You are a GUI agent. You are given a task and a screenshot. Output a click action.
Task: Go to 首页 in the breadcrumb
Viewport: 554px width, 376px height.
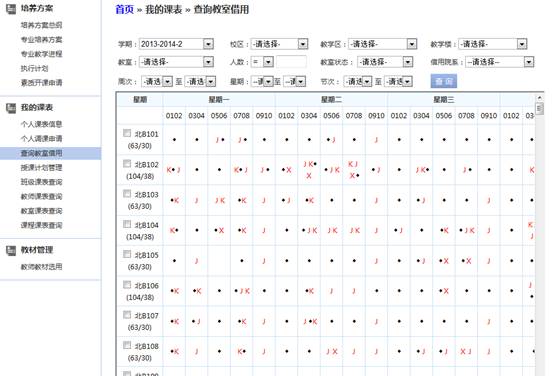click(x=125, y=10)
